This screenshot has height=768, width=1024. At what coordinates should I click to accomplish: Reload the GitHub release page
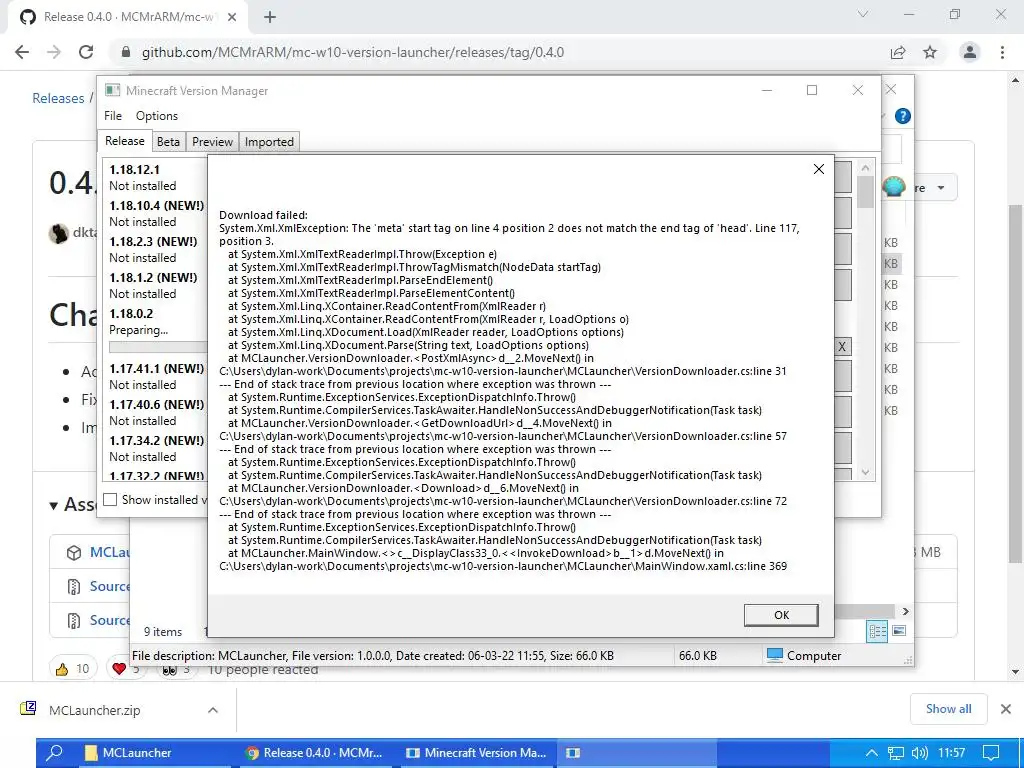[86, 52]
